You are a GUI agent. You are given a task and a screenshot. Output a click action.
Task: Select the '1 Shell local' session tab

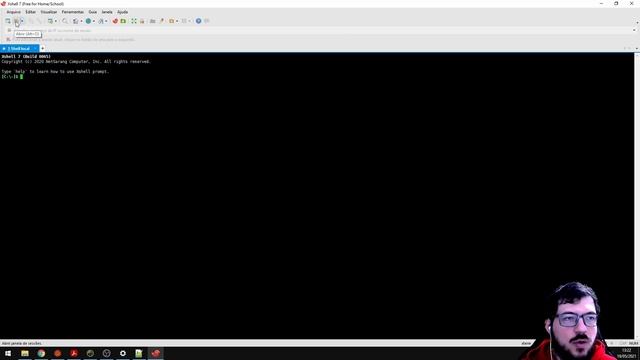click(19, 49)
